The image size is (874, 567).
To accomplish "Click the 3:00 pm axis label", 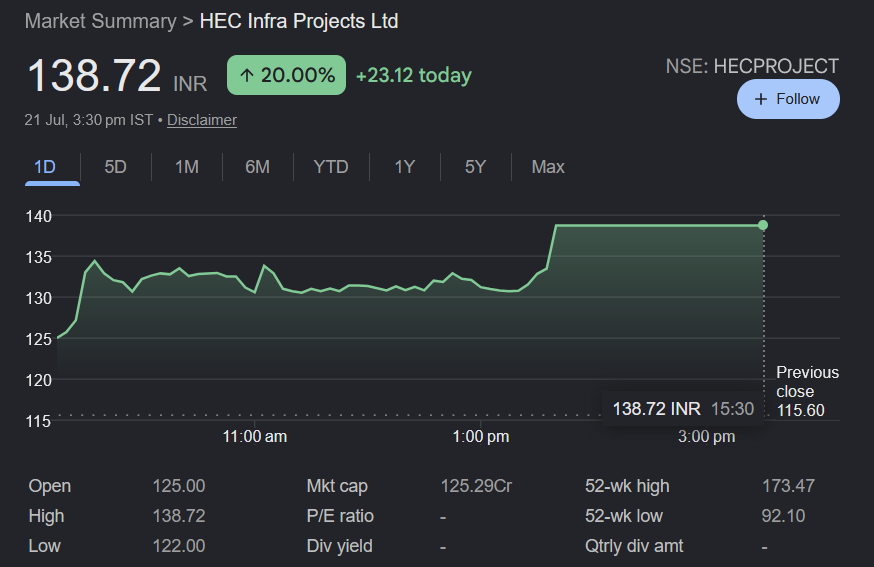I will click(x=706, y=437).
